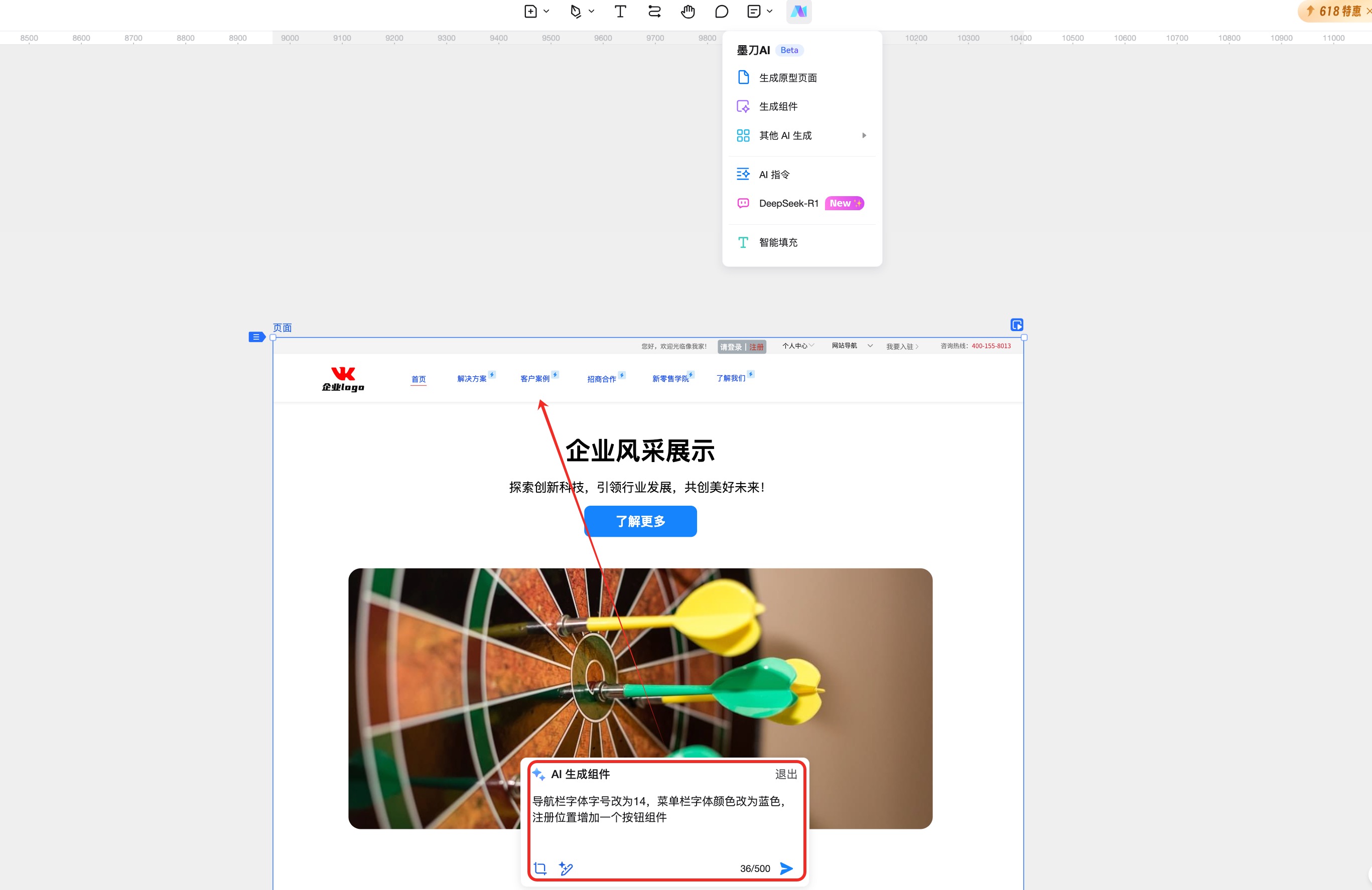Viewport: 1372px width, 890px height.
Task: Open DeepSeek-R1 menu entry
Action: (802, 204)
